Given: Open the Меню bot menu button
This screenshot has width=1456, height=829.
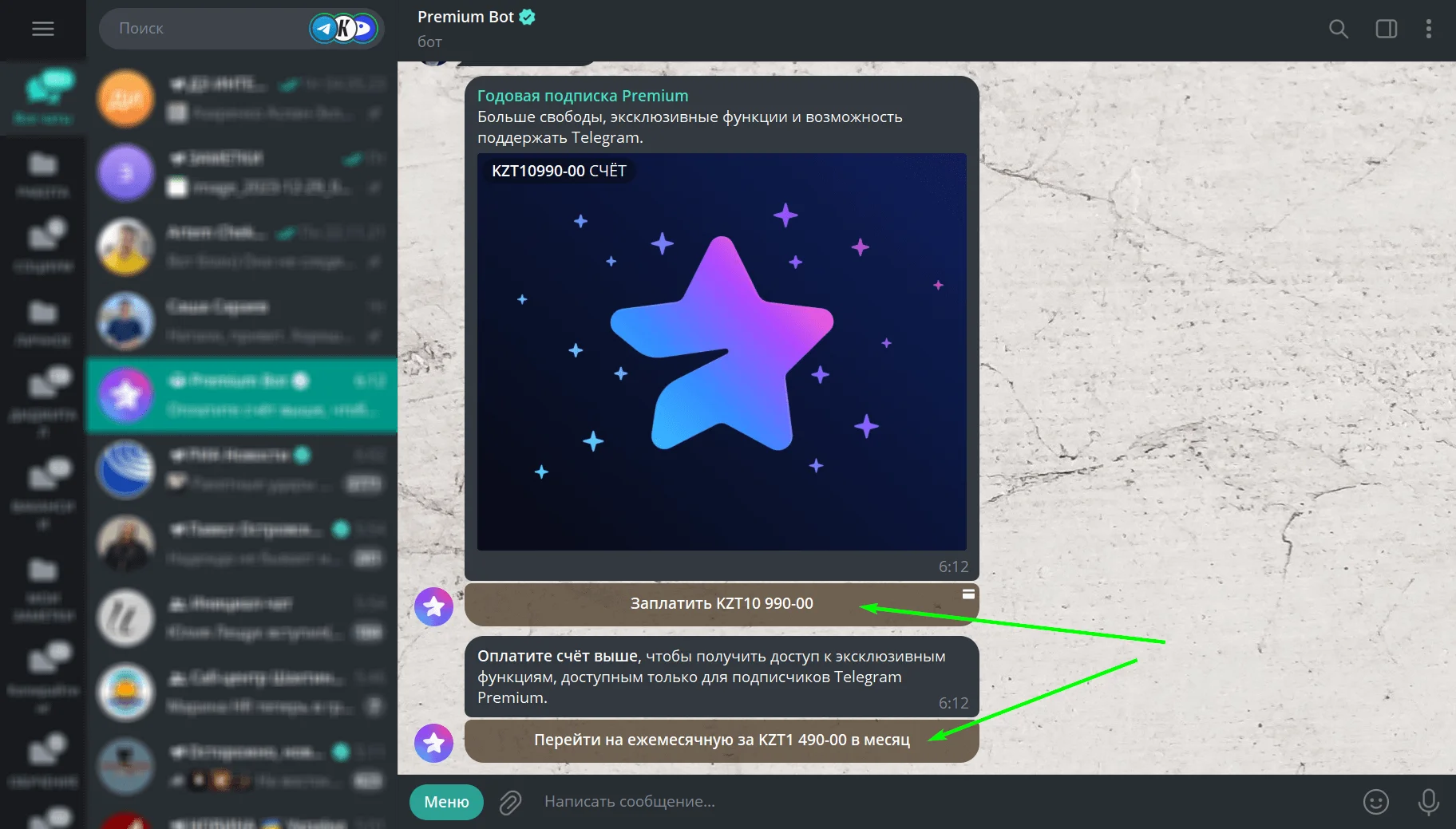Looking at the screenshot, I should click(x=446, y=802).
